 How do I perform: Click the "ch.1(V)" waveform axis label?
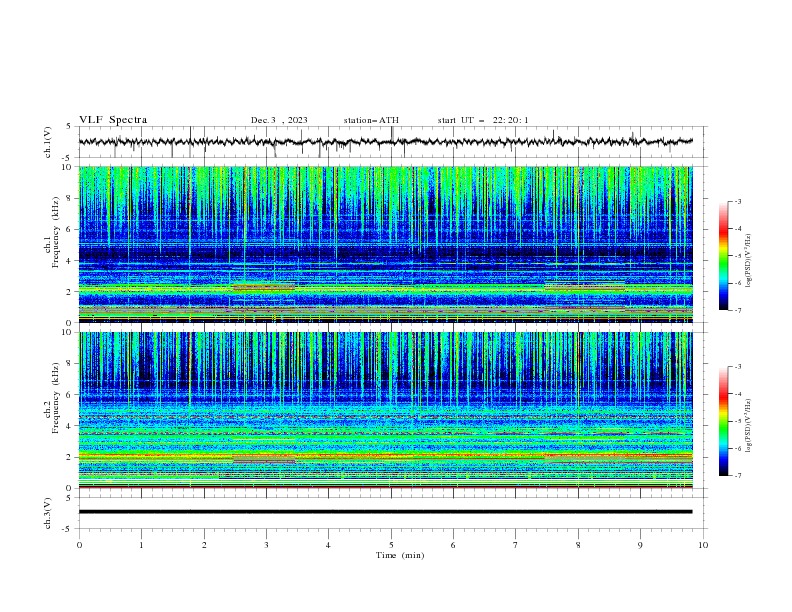point(48,142)
